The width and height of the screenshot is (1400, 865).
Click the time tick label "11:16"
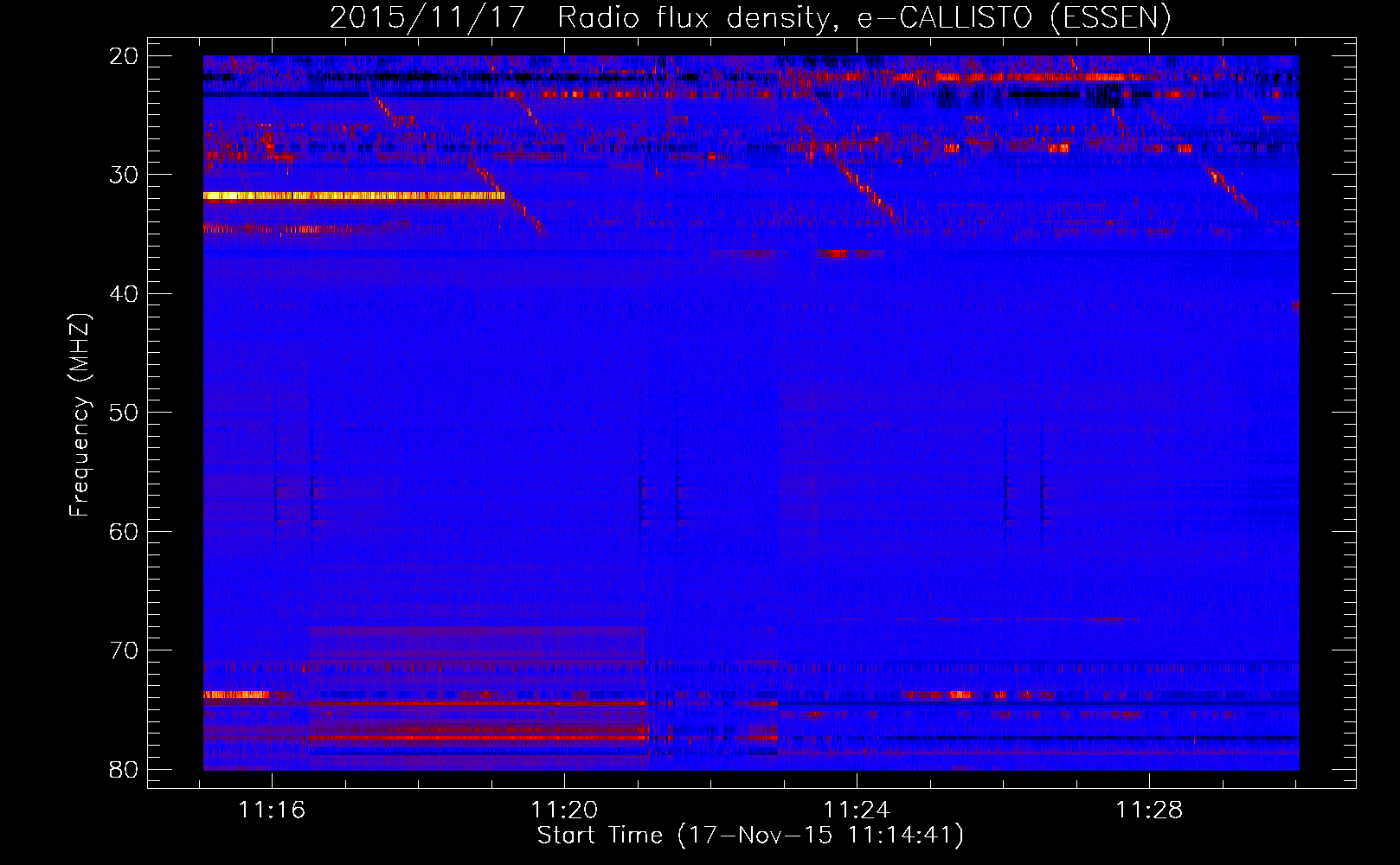pyautogui.click(x=273, y=811)
